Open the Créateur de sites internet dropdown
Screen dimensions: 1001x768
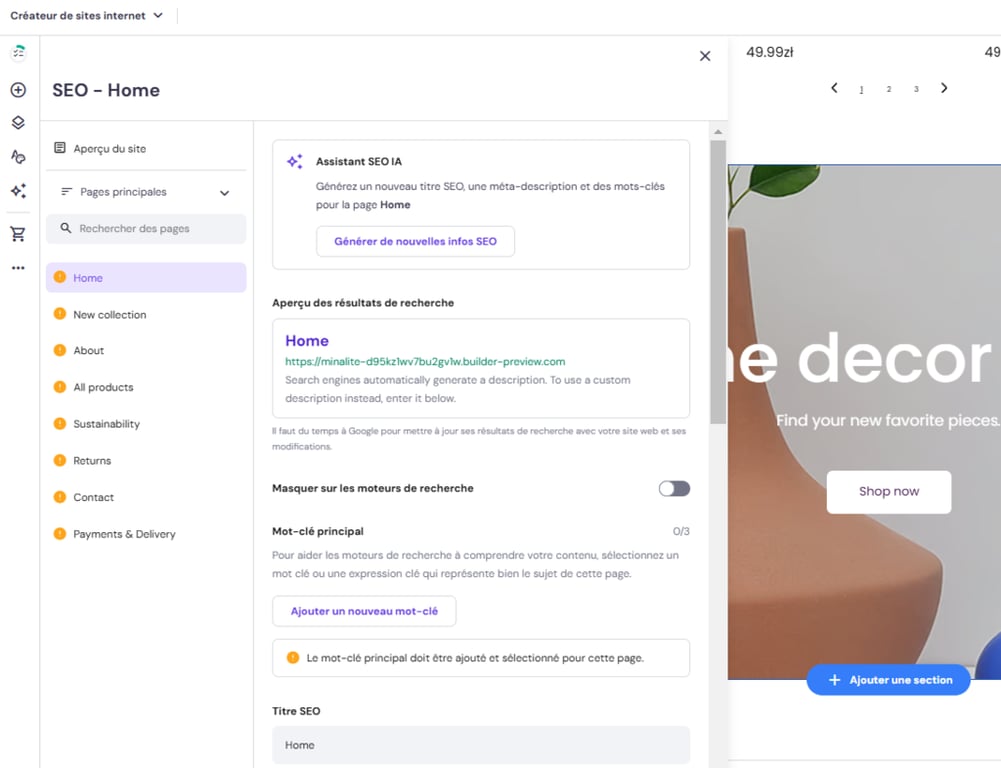pyautogui.click(x=88, y=15)
